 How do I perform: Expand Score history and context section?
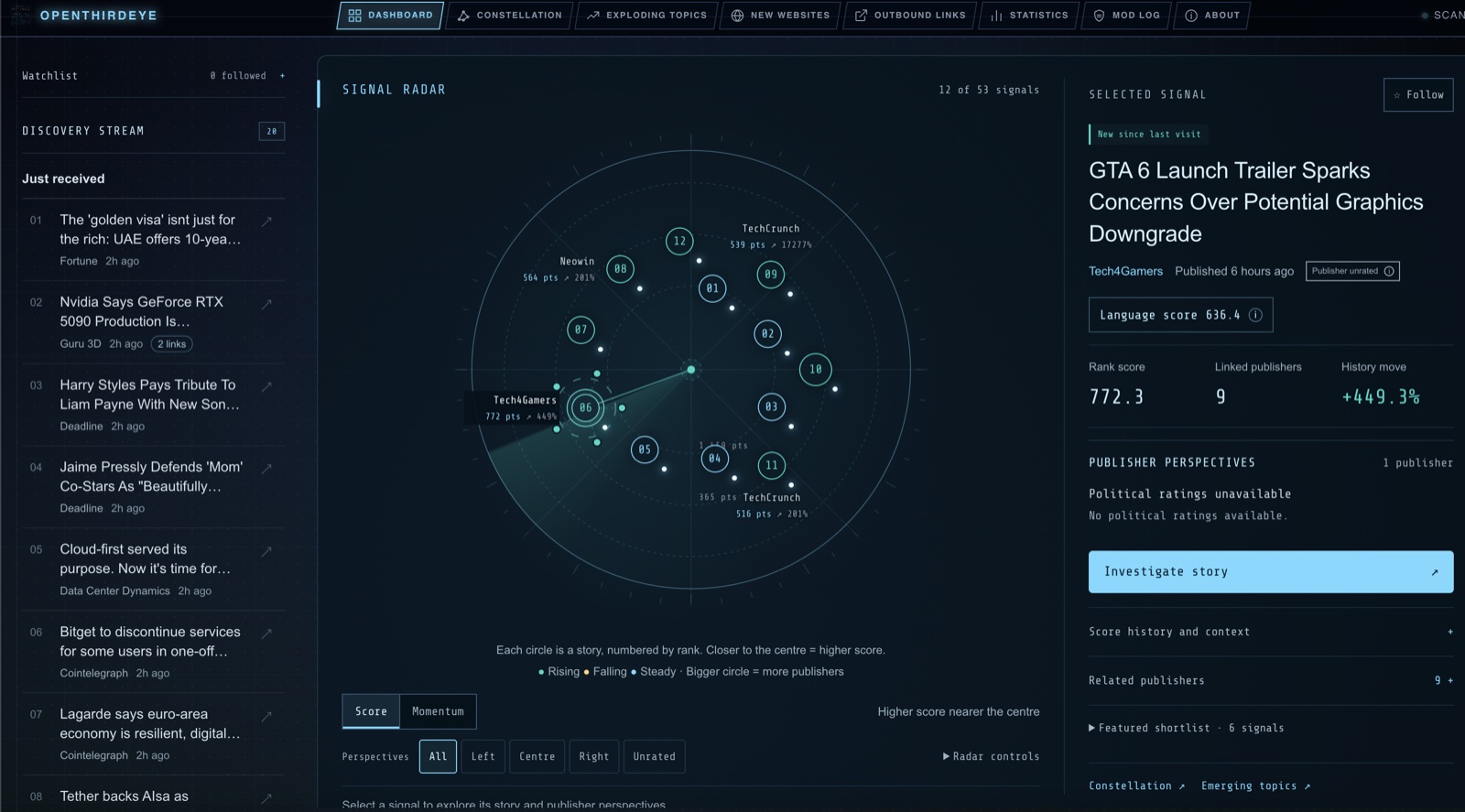click(1271, 632)
